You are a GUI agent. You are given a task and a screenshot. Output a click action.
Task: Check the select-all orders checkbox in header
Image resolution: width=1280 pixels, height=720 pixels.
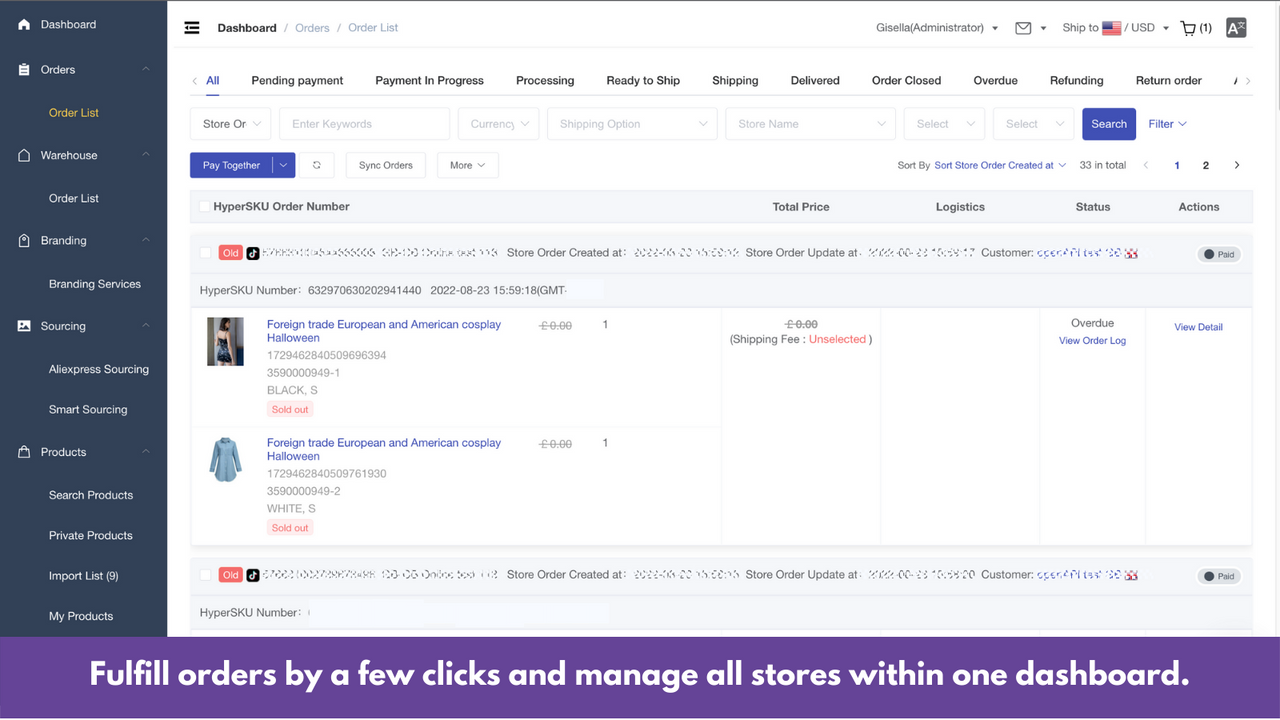[204, 207]
